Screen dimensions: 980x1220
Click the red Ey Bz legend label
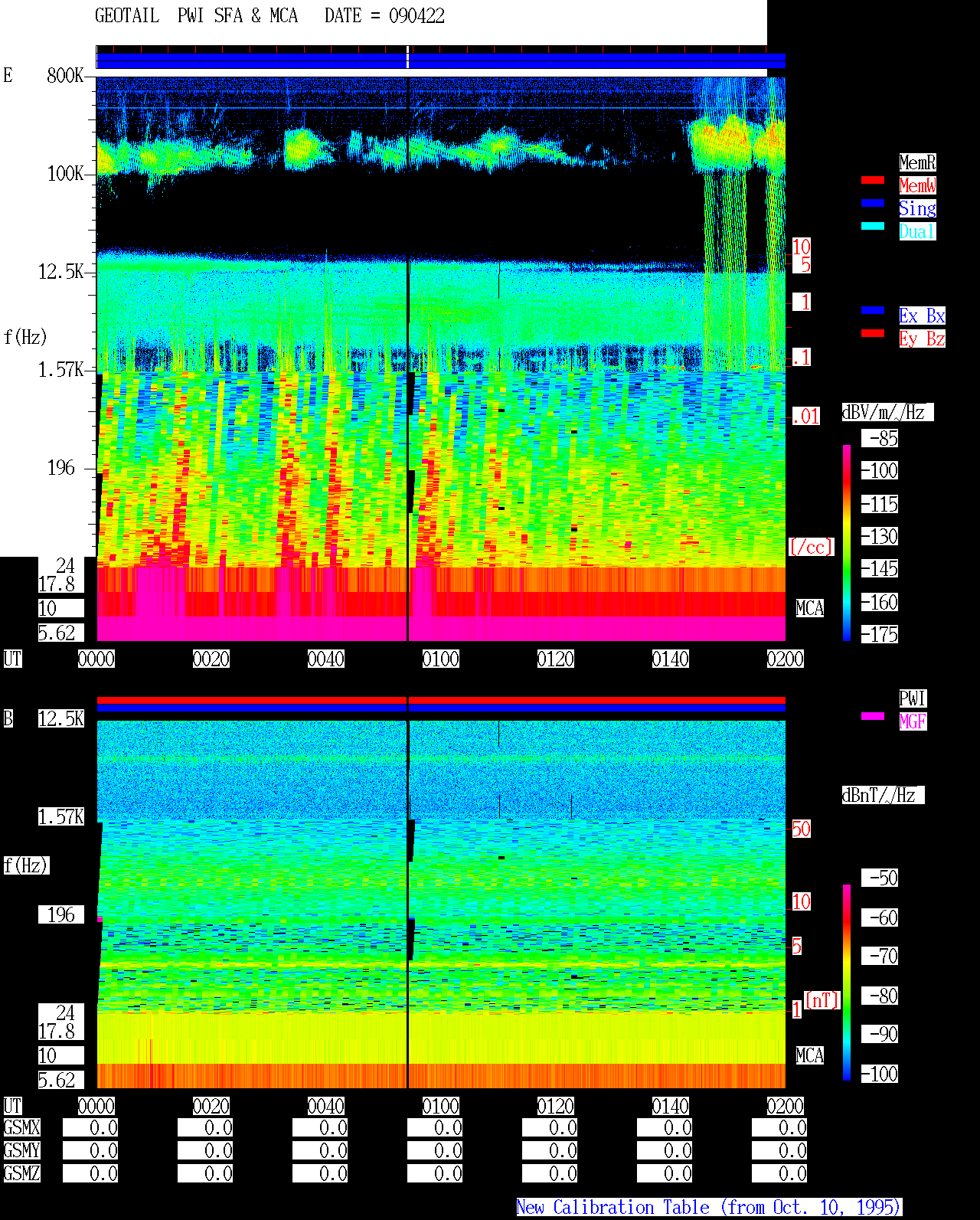[922, 339]
